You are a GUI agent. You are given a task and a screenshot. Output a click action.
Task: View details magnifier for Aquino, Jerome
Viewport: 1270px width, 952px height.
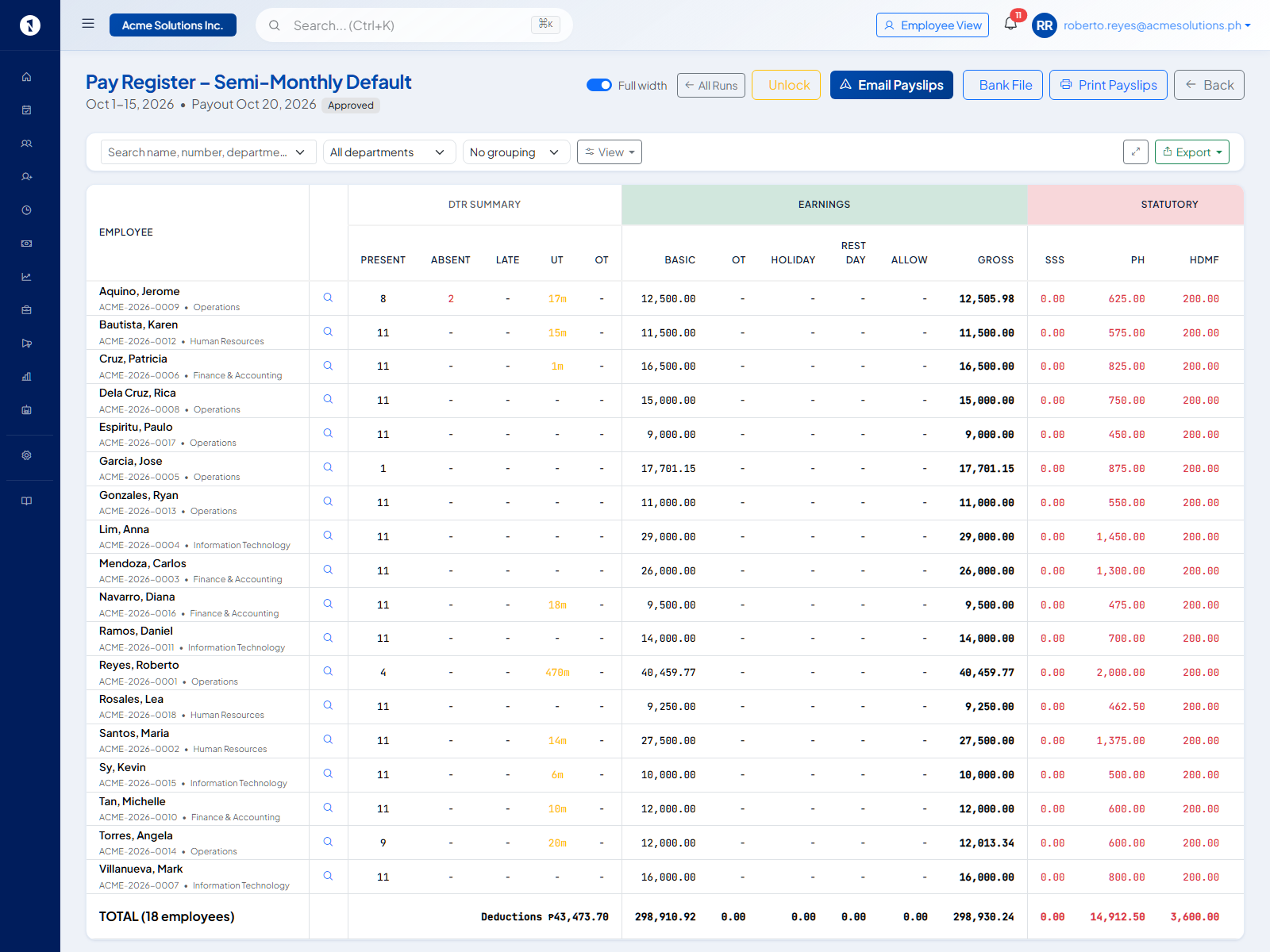coord(328,297)
